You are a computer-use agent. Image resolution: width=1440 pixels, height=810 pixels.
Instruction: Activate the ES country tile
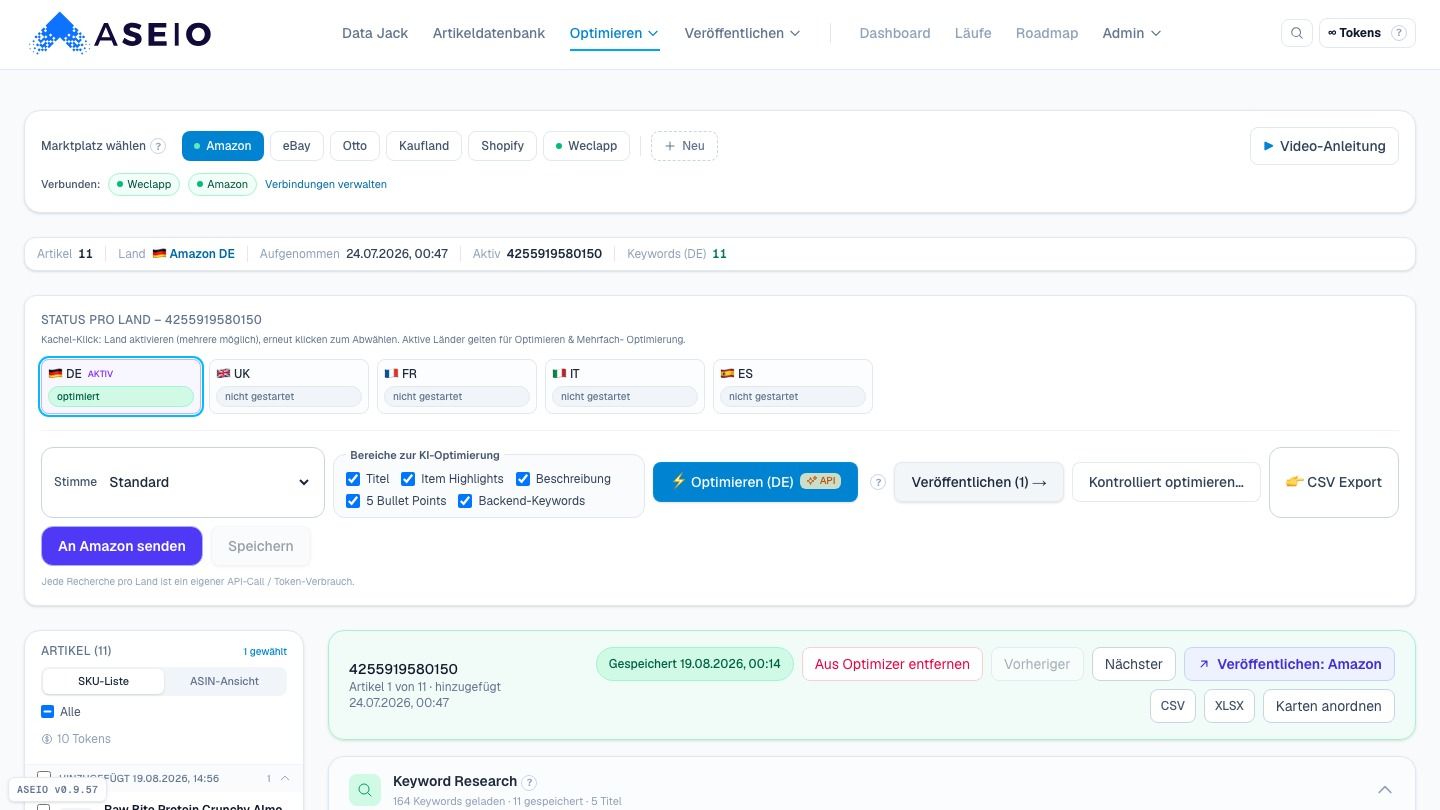click(x=793, y=386)
